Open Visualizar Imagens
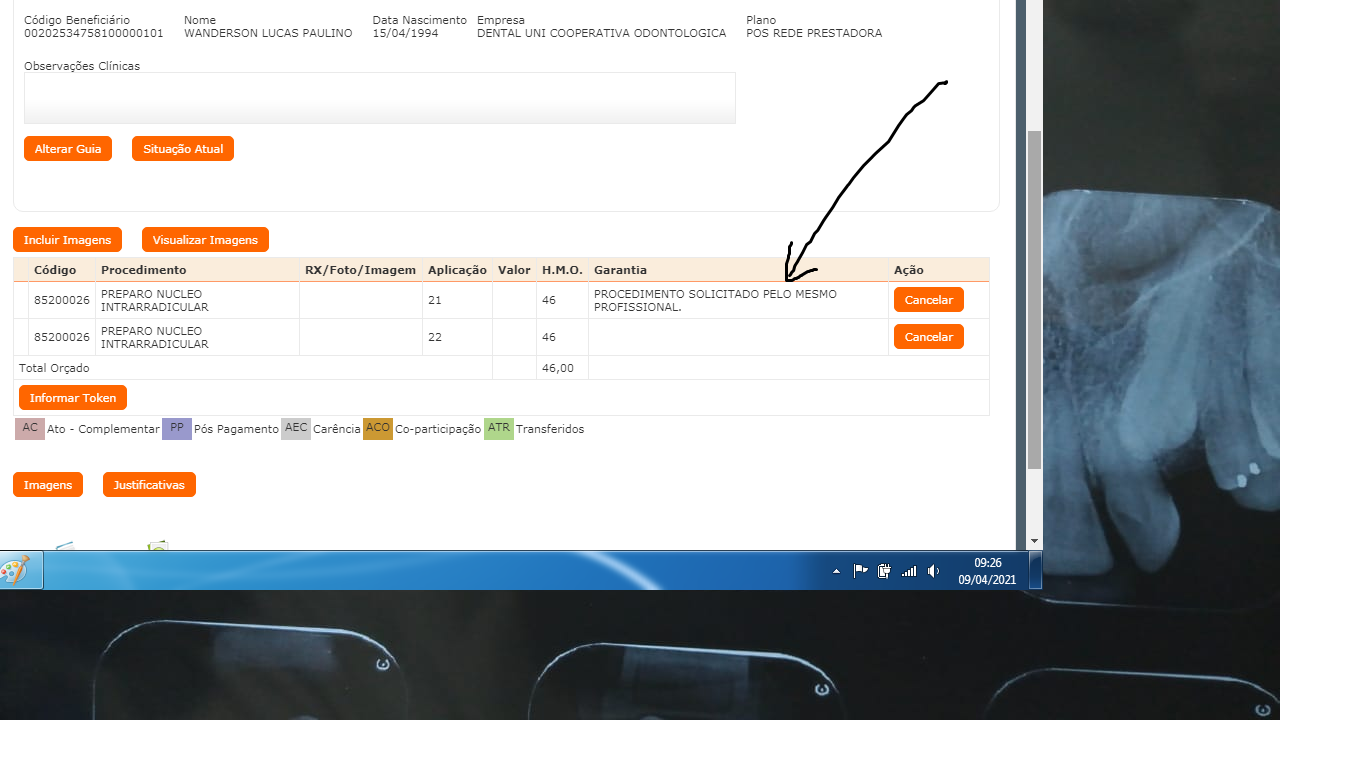This screenshot has height=768, width=1366. pos(205,240)
